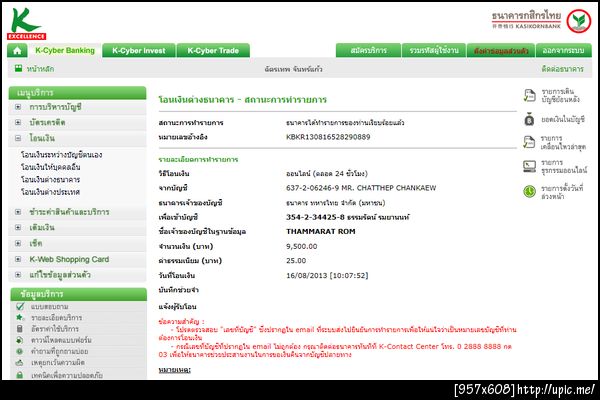The width and height of the screenshot is (600, 400).
Task: Click the ข้อมูลบริการ panel header
Action: click(x=78, y=294)
